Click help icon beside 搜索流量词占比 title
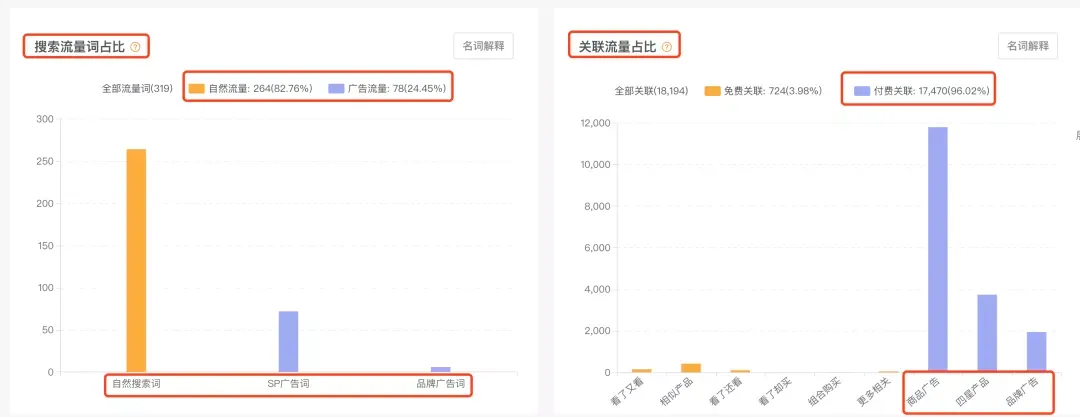This screenshot has height=417, width=1080. point(135,48)
